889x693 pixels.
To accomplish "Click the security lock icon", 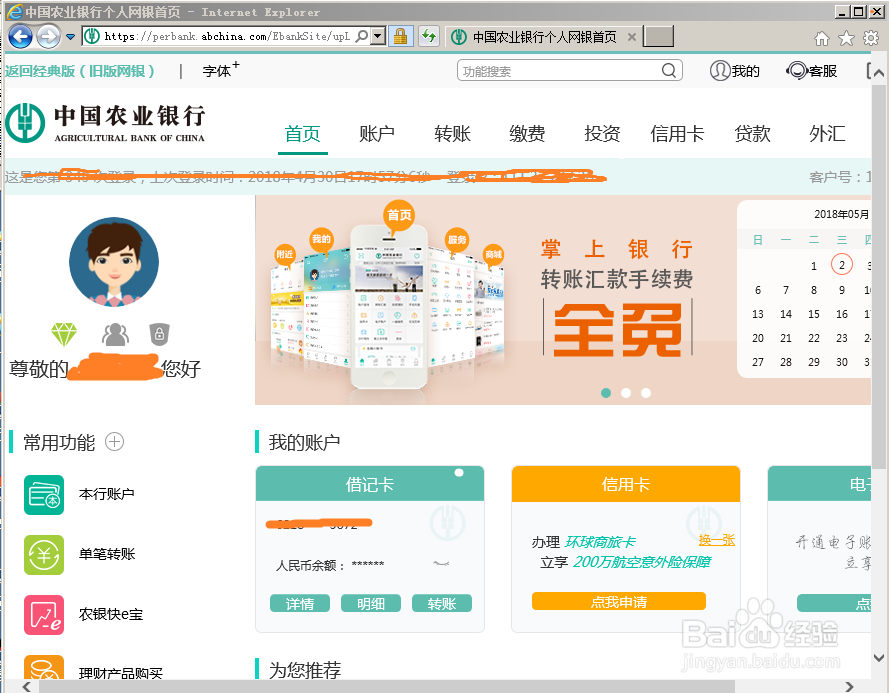I will click(x=400, y=36).
